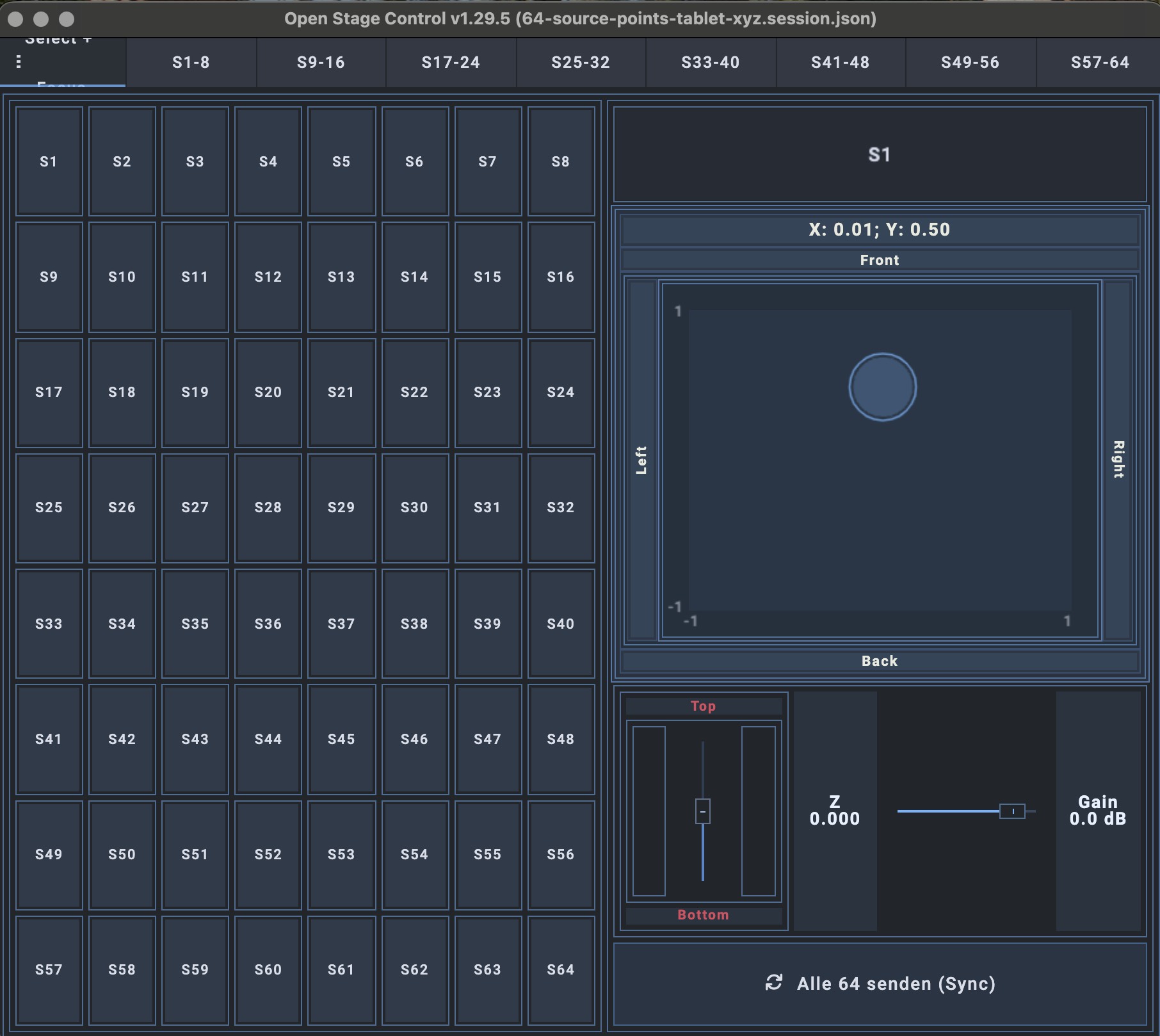Select source S37
This screenshot has width=1160, height=1036.
tap(341, 623)
